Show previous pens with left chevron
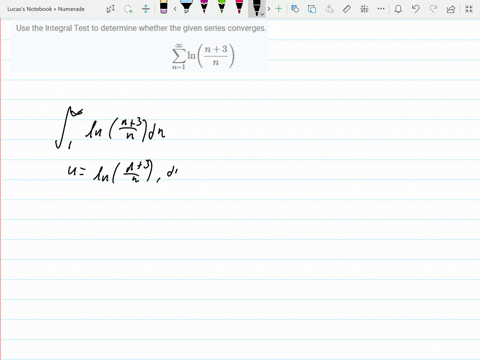 175,9
